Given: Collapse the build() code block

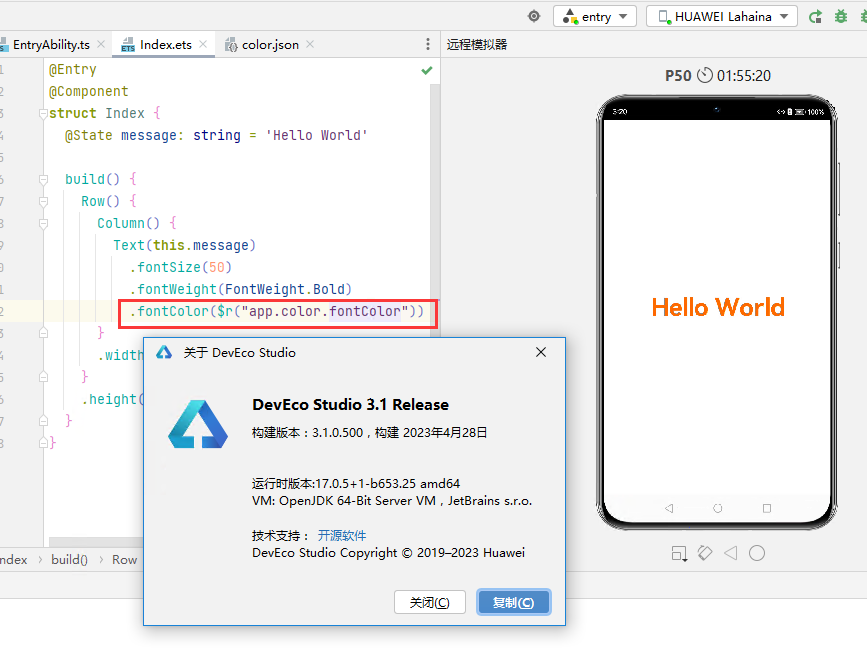Looking at the screenshot, I should point(43,179).
